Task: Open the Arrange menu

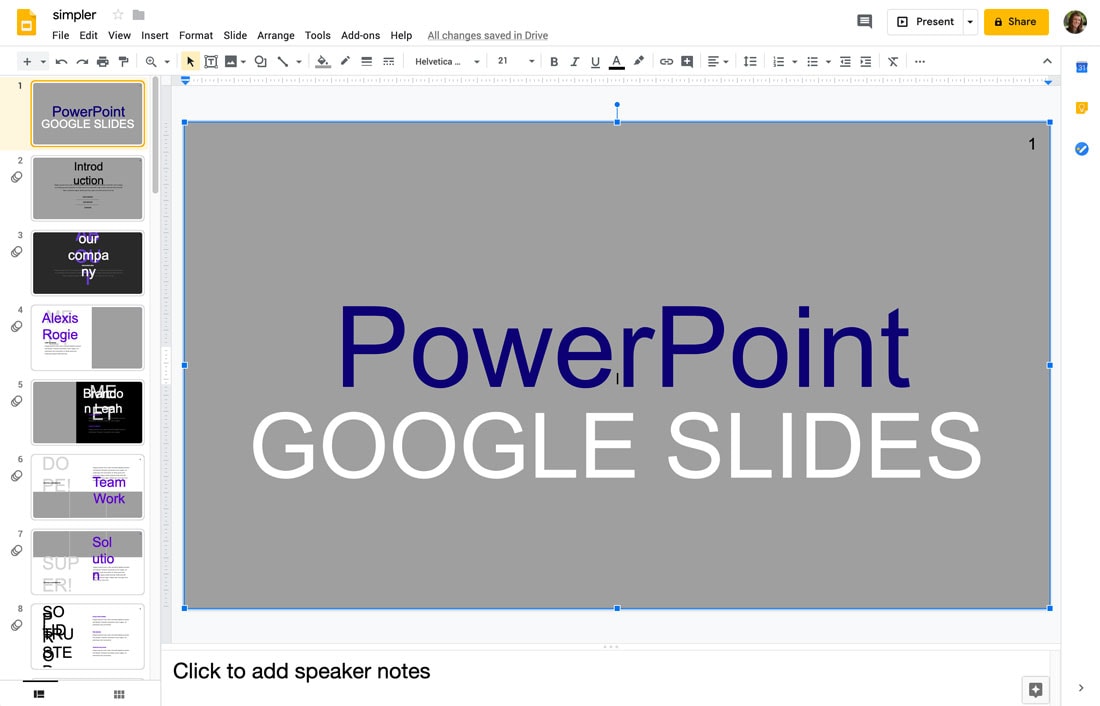Action: [276, 35]
